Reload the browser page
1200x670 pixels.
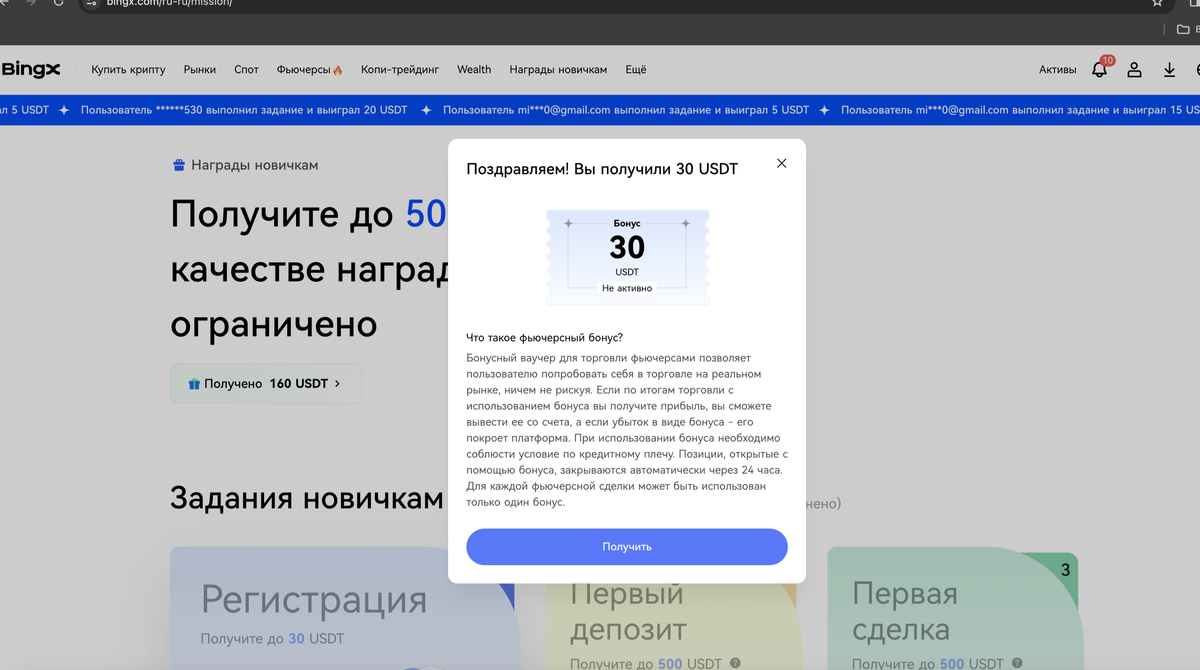(x=57, y=3)
